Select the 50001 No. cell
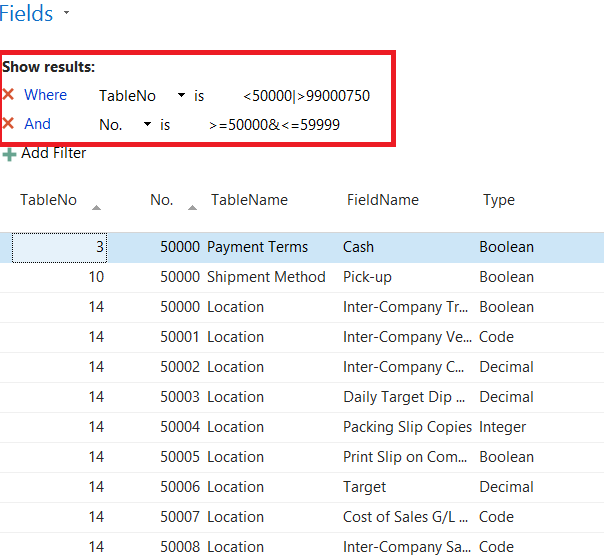The height and width of the screenshot is (557, 604). [x=180, y=337]
